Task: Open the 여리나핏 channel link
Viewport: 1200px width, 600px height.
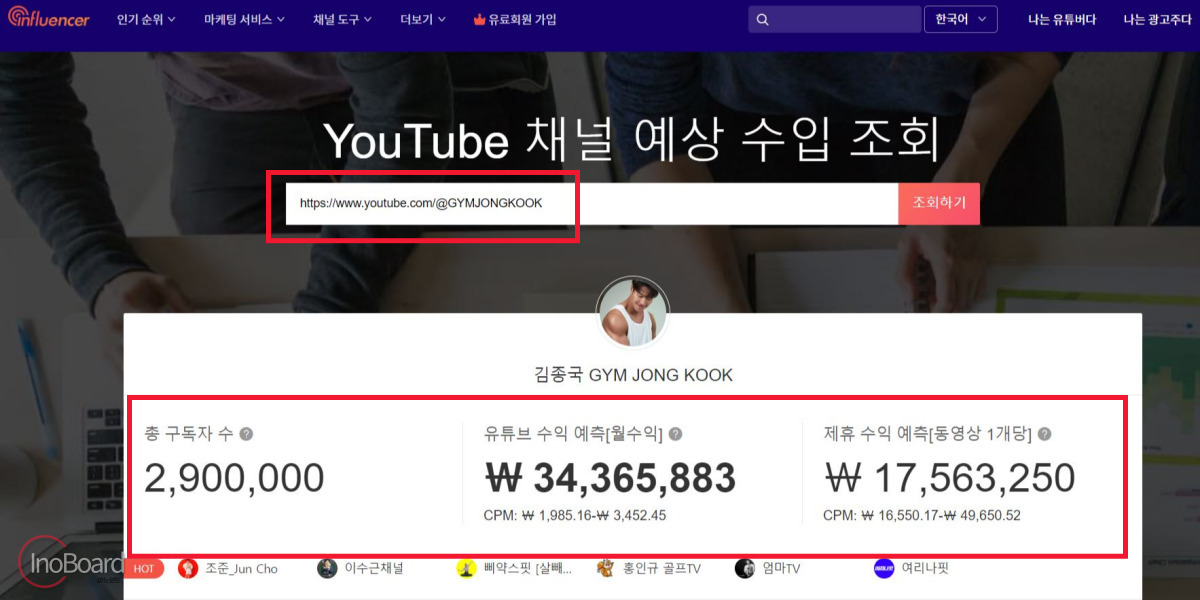Action: coord(925,569)
